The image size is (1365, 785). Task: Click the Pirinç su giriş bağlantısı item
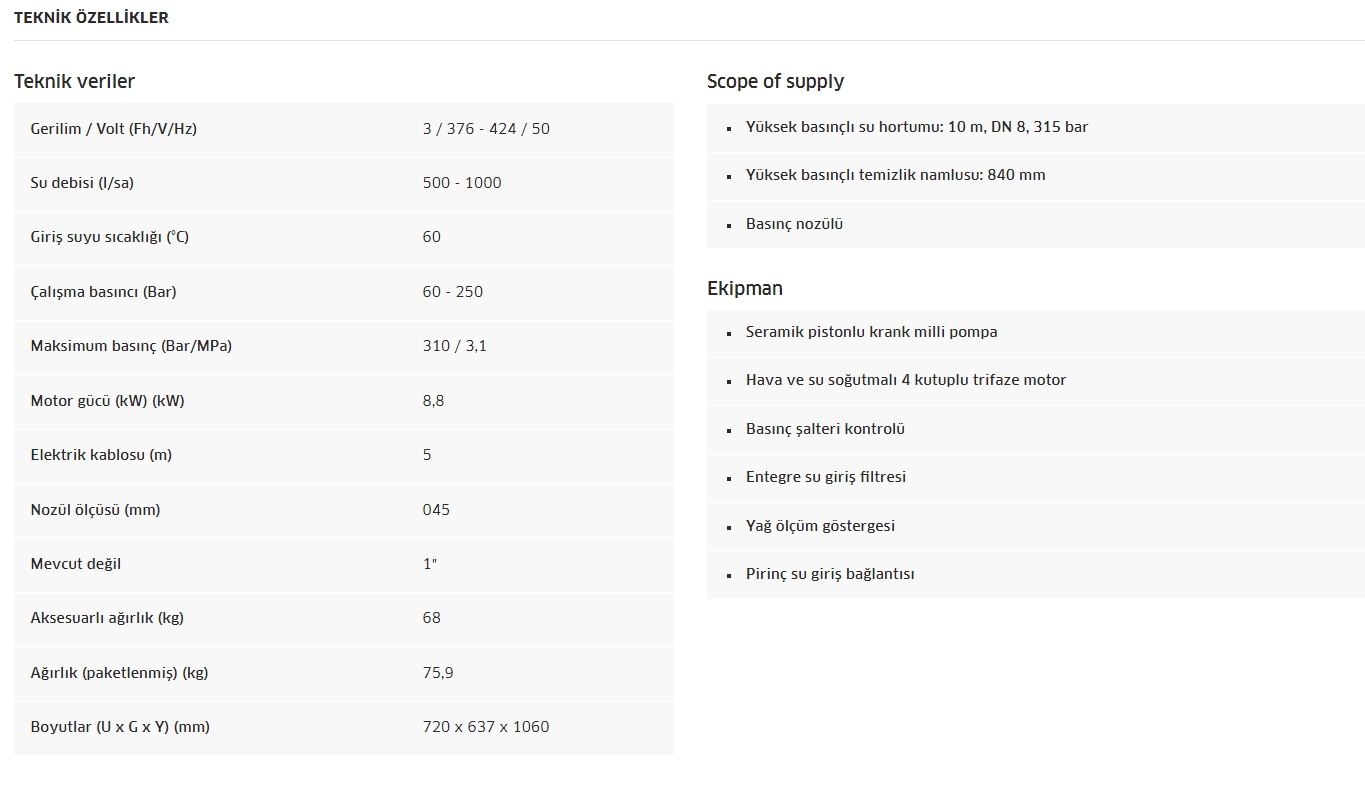[830, 574]
